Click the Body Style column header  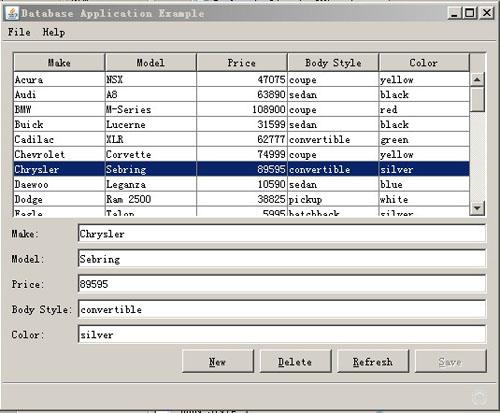(x=333, y=62)
